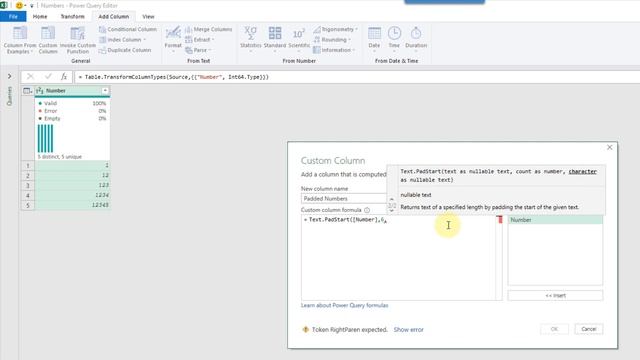The height and width of the screenshot is (360, 640).
Task: Click Column From Examples icon
Action: click(x=20, y=33)
